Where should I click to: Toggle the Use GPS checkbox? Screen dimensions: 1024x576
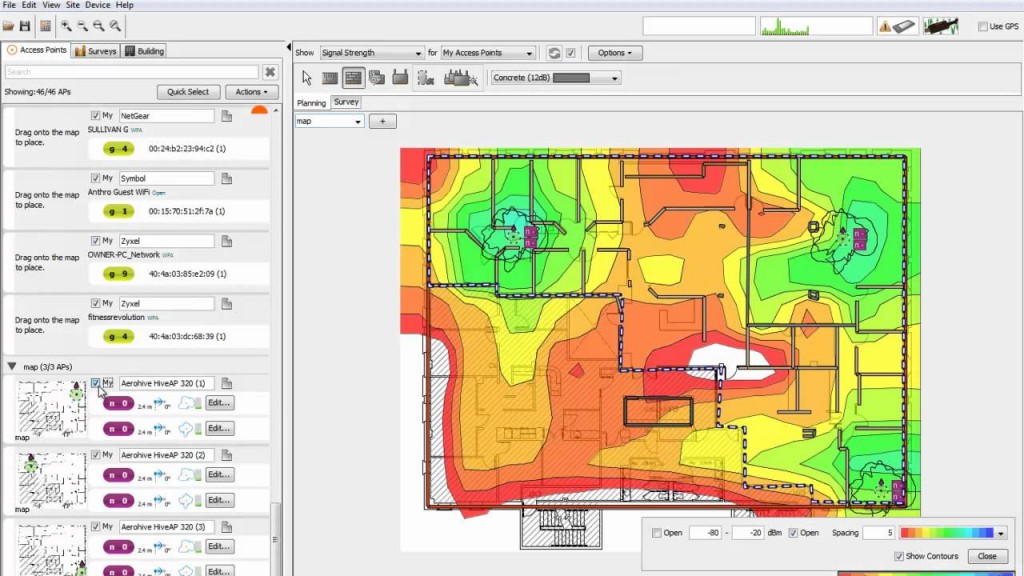pos(983,26)
